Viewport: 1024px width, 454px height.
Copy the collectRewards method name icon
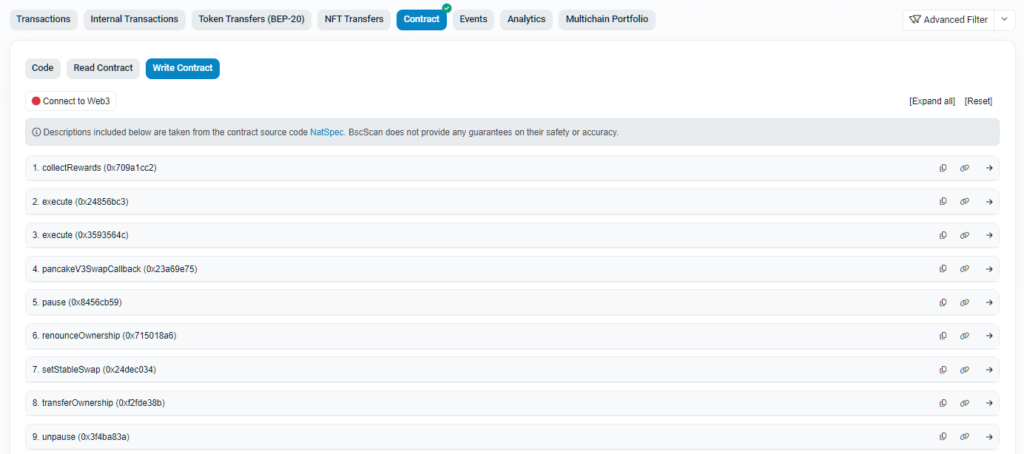[x=943, y=168]
